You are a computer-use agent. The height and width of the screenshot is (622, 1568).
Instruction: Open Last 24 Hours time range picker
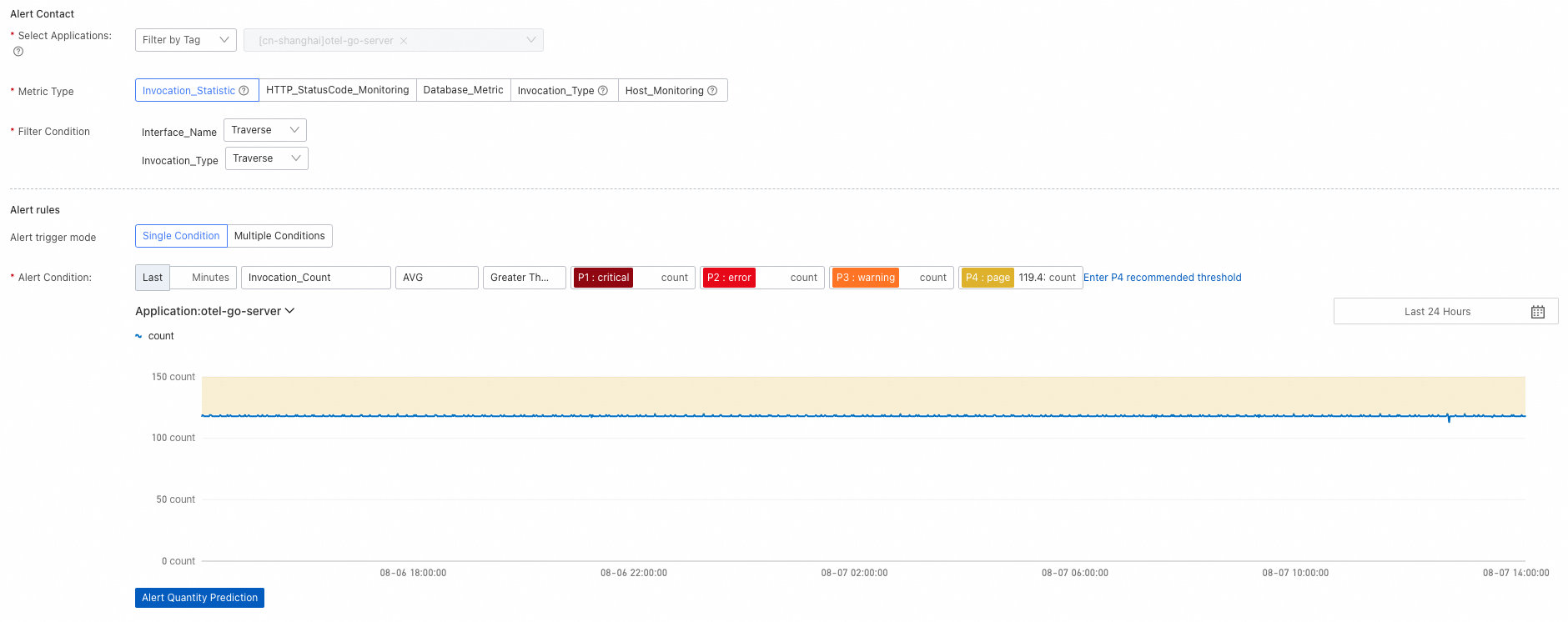click(x=1446, y=312)
